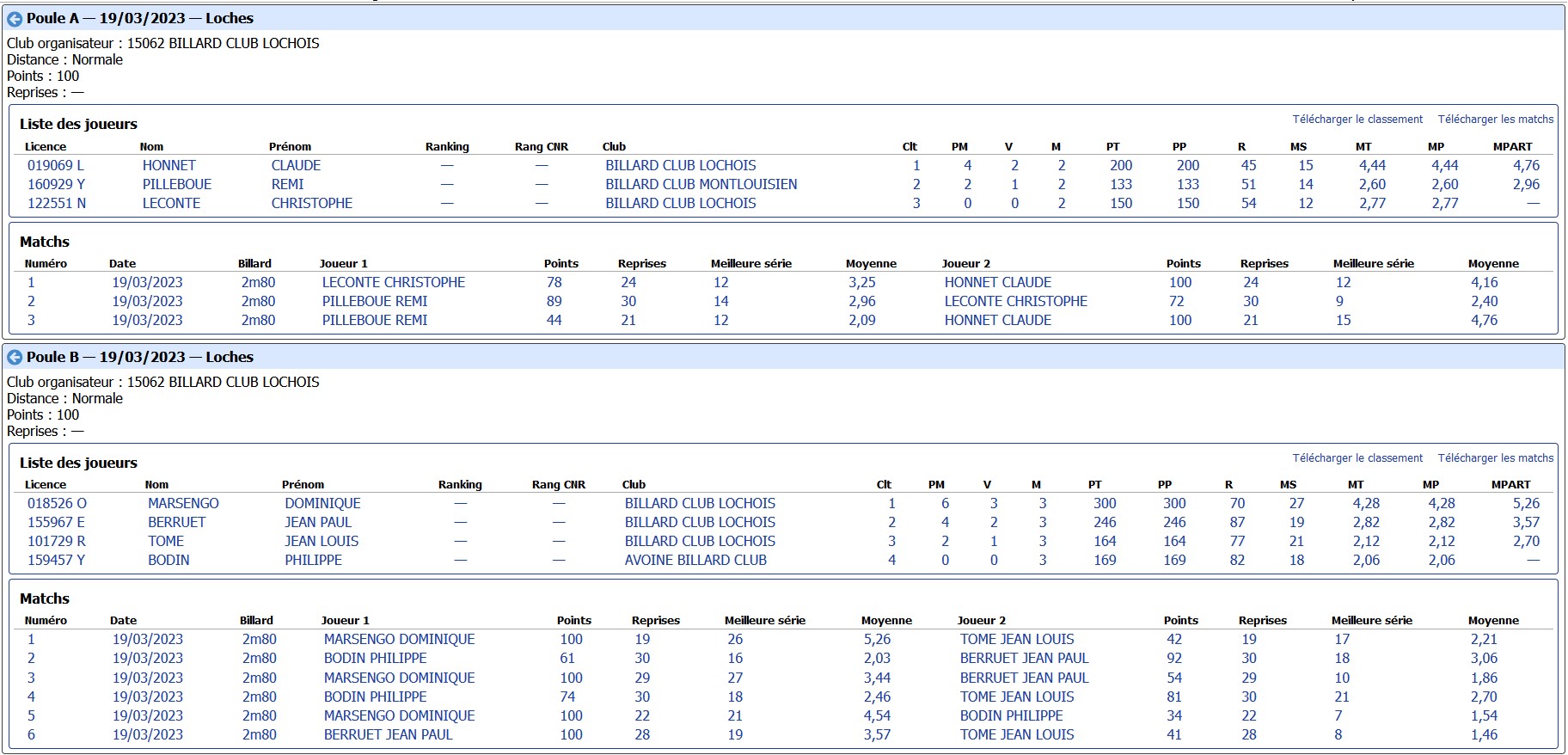
Task: Select licence 155967 E
Action: (56, 522)
